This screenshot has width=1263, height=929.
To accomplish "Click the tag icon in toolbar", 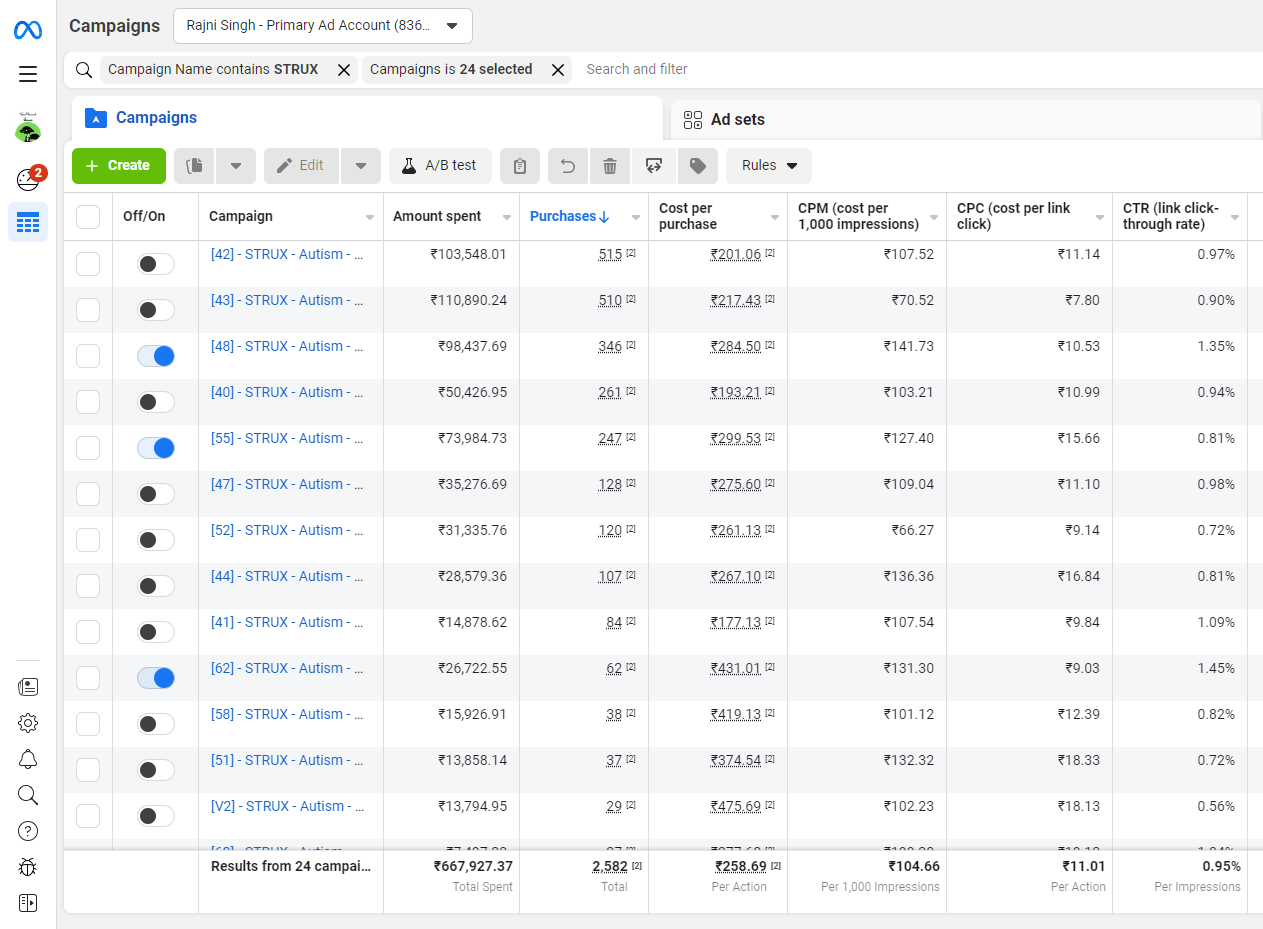I will tap(698, 166).
